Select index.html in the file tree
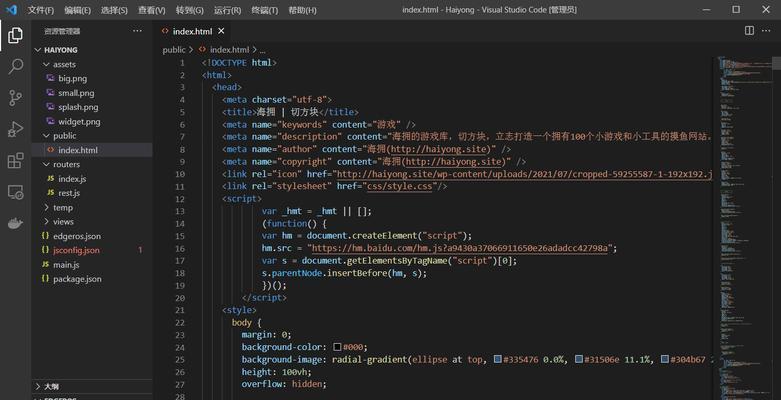 [x=92, y=150]
